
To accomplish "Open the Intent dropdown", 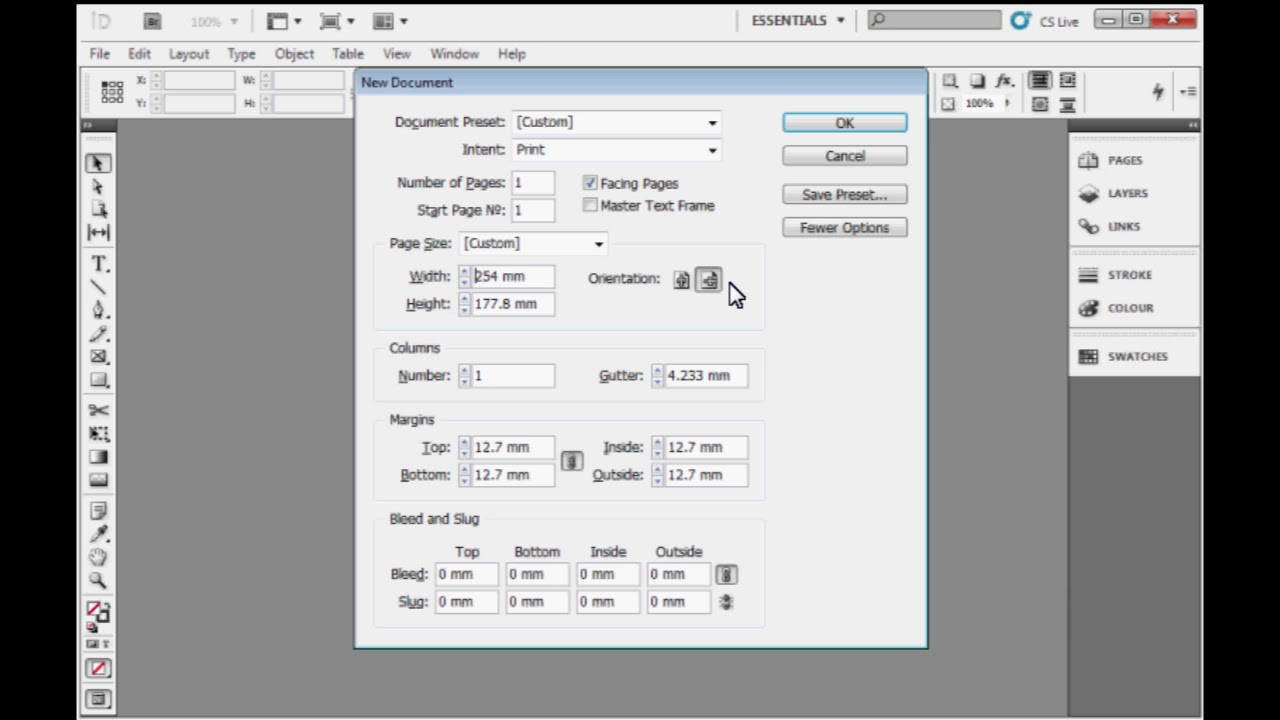I will coord(617,150).
